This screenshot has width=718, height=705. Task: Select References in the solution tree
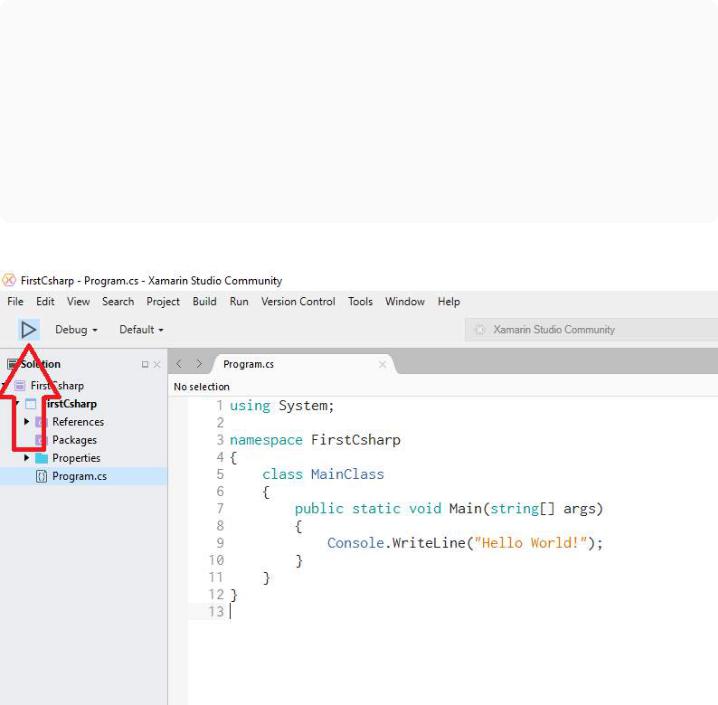tap(78, 422)
